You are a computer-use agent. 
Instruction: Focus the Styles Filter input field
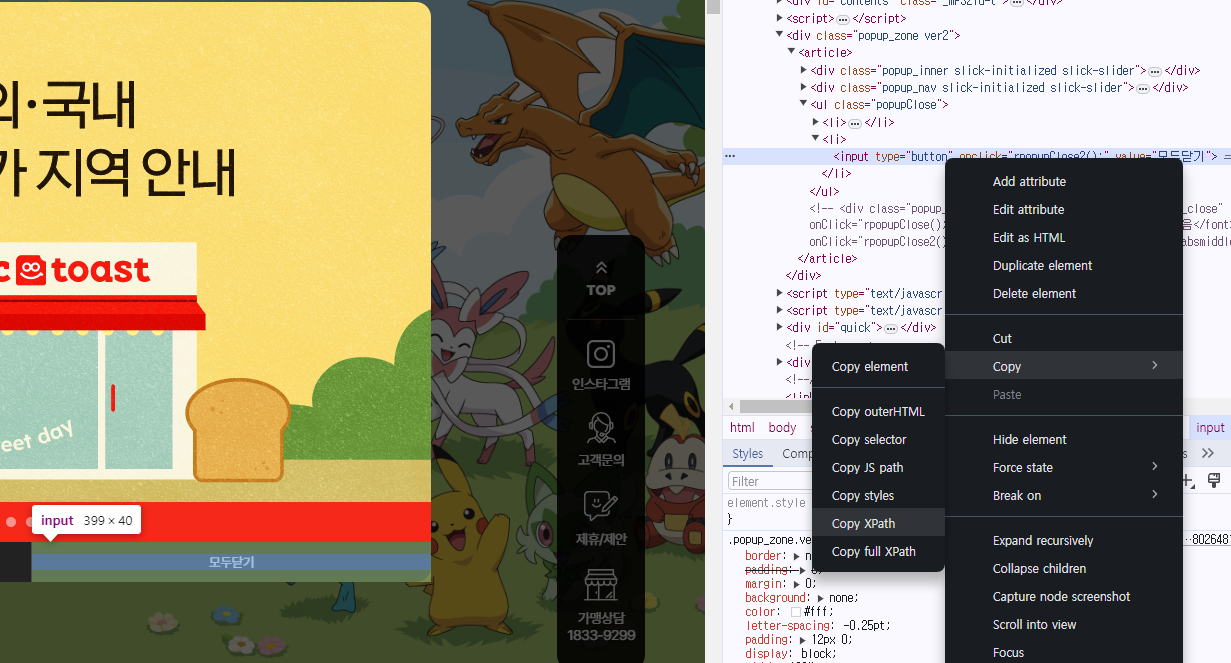click(x=770, y=481)
